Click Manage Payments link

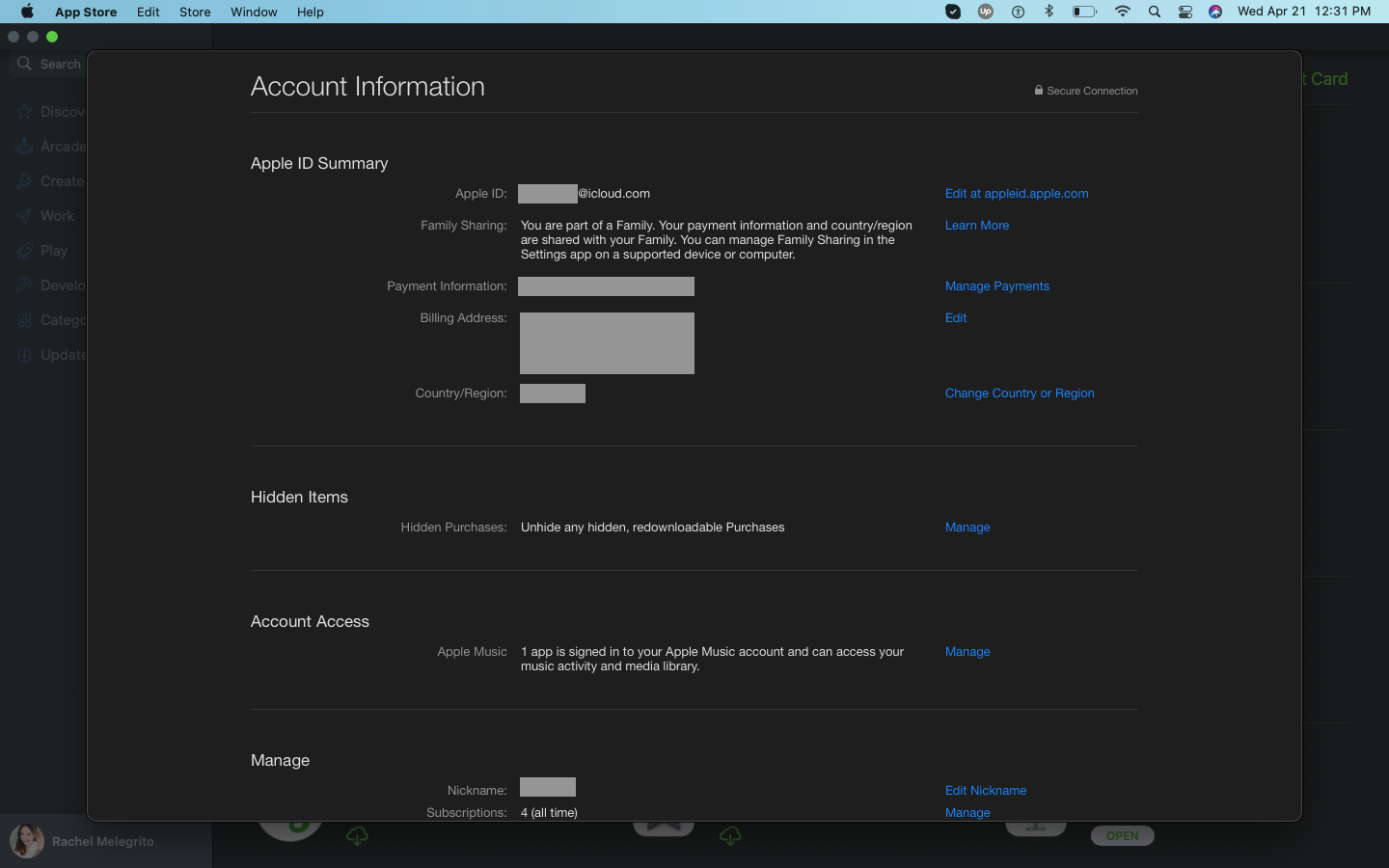pos(997,286)
